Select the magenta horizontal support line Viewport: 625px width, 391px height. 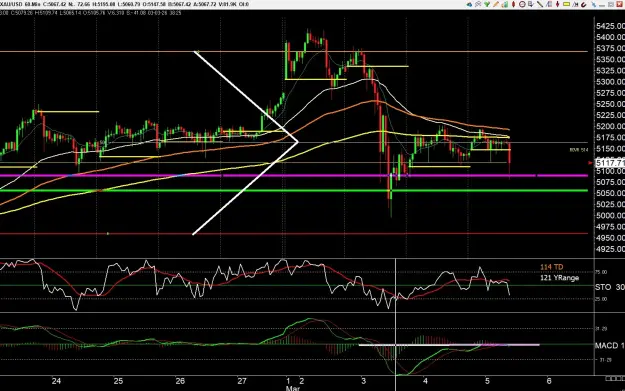coord(294,175)
